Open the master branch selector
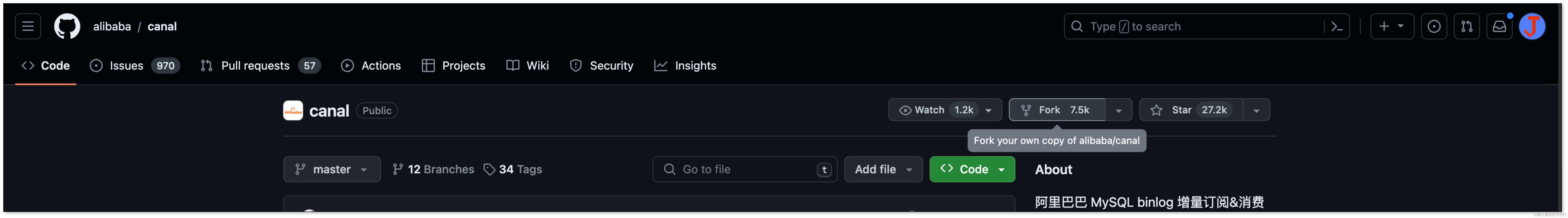Viewport: 1568px width, 218px height. pos(332,169)
